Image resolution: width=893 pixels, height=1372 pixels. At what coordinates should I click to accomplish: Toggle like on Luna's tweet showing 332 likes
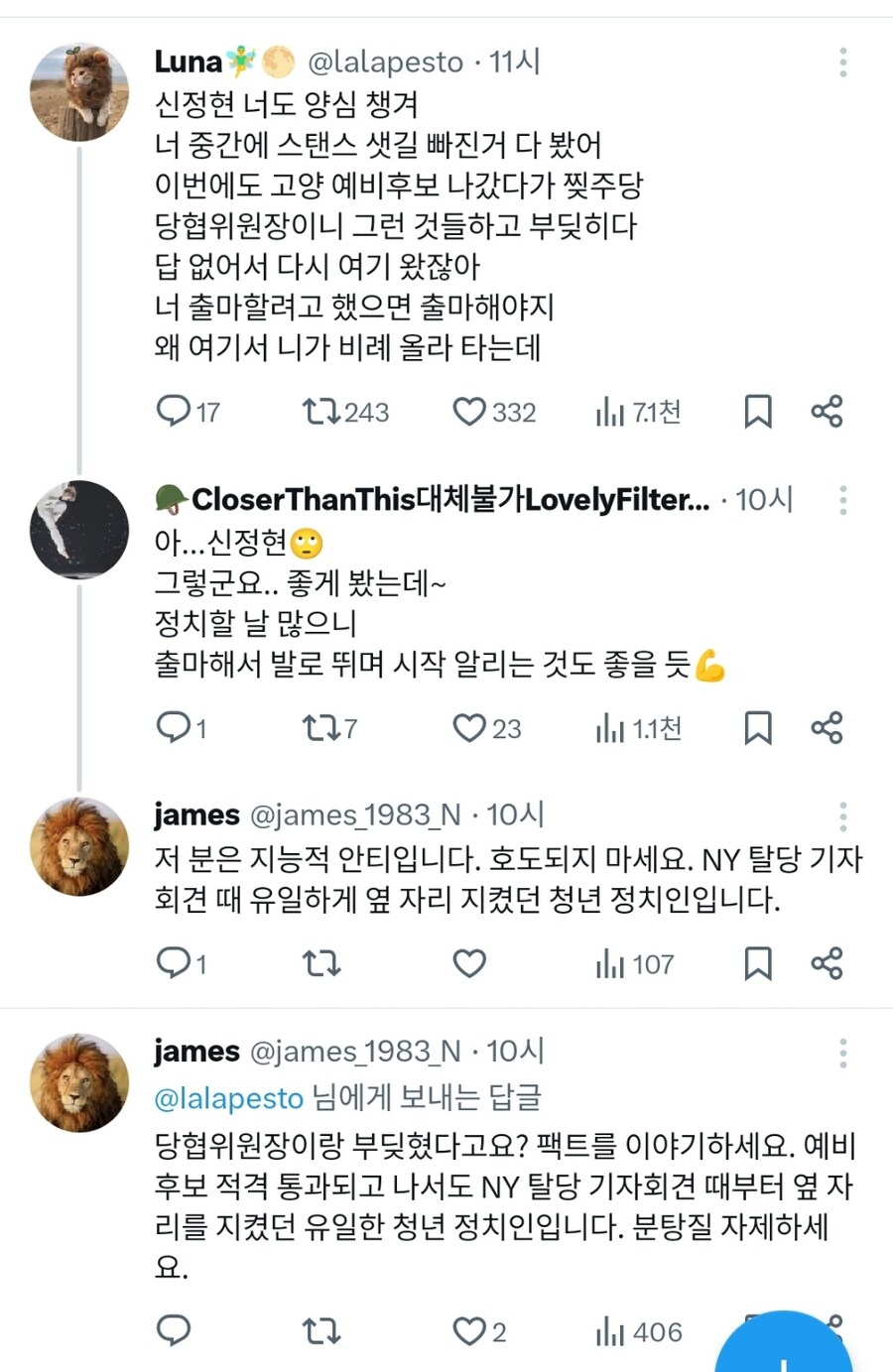[x=467, y=412]
